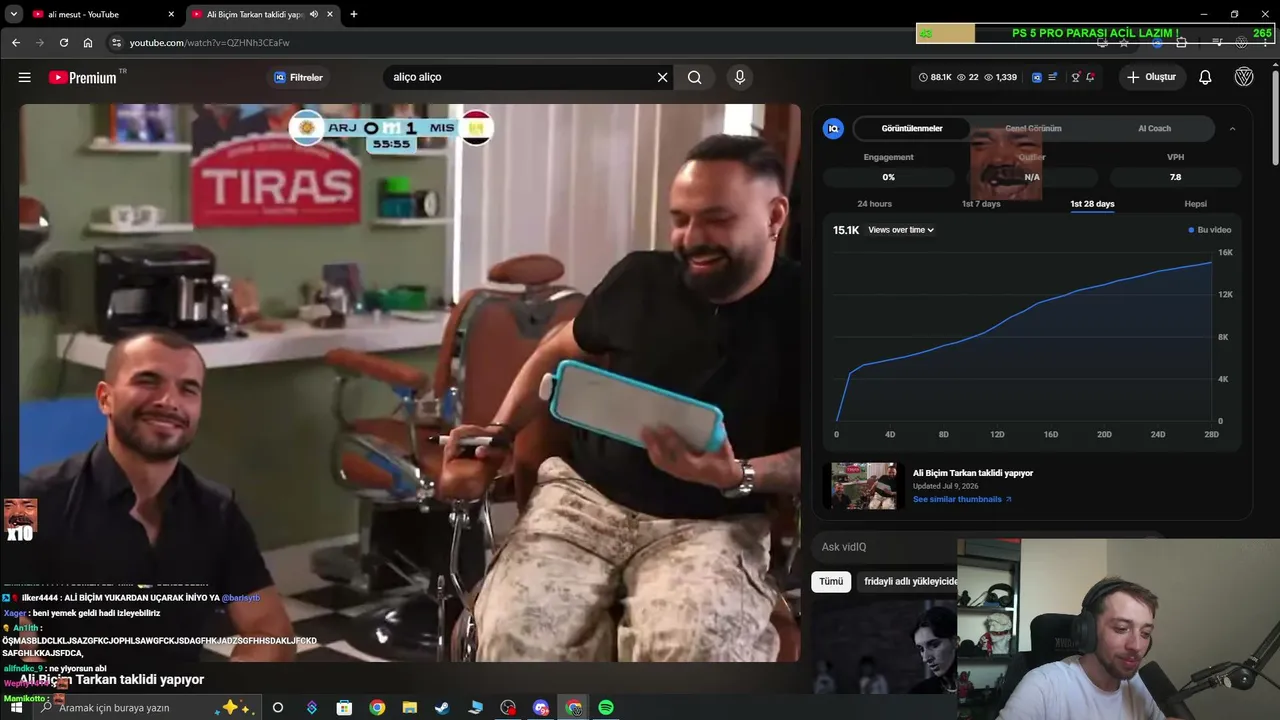Open OBS Studio from the taskbar
This screenshot has height=720, width=1280.
click(x=508, y=708)
